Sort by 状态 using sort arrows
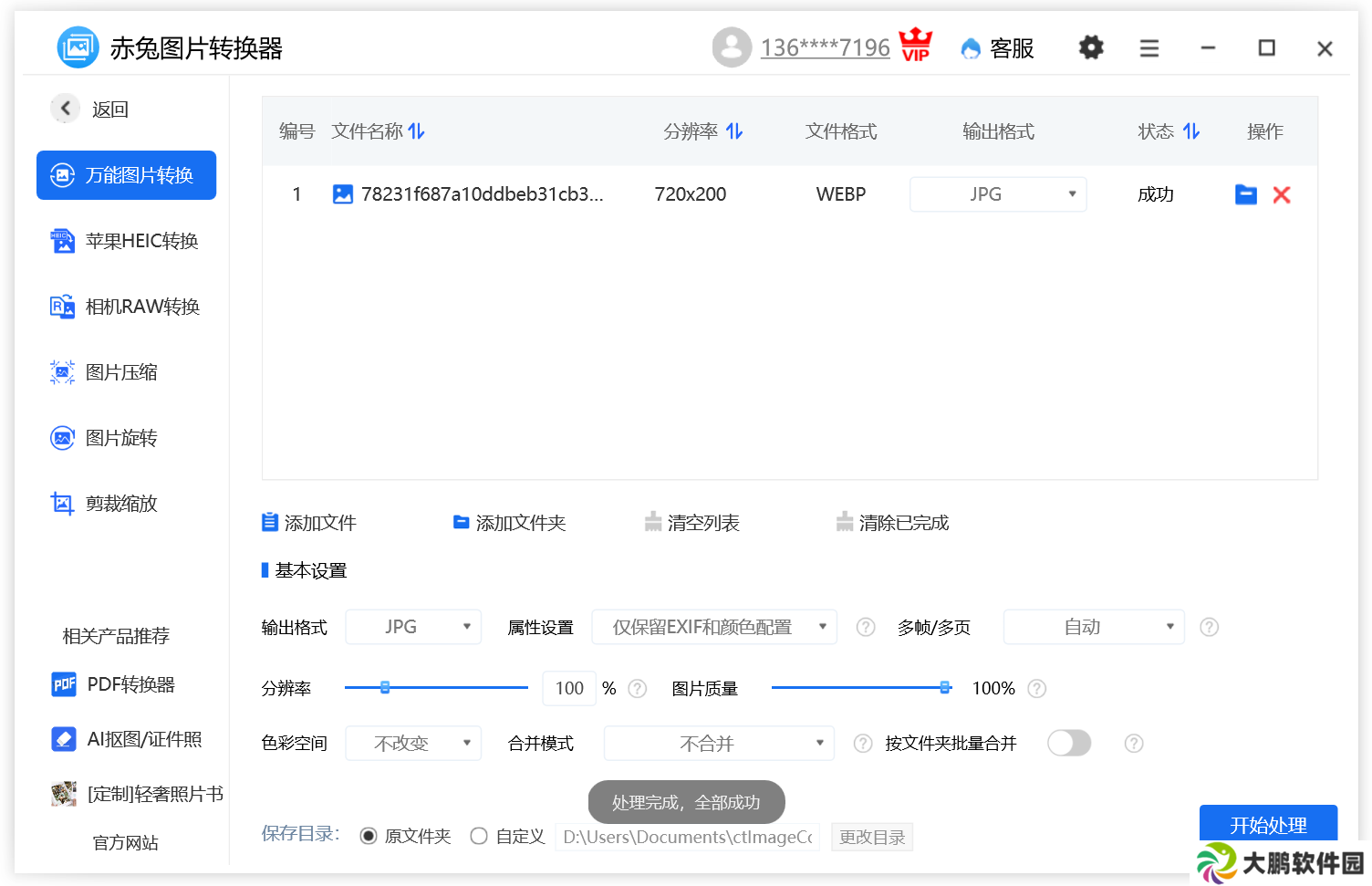Image resolution: width=1372 pixels, height=886 pixels. click(x=1191, y=131)
